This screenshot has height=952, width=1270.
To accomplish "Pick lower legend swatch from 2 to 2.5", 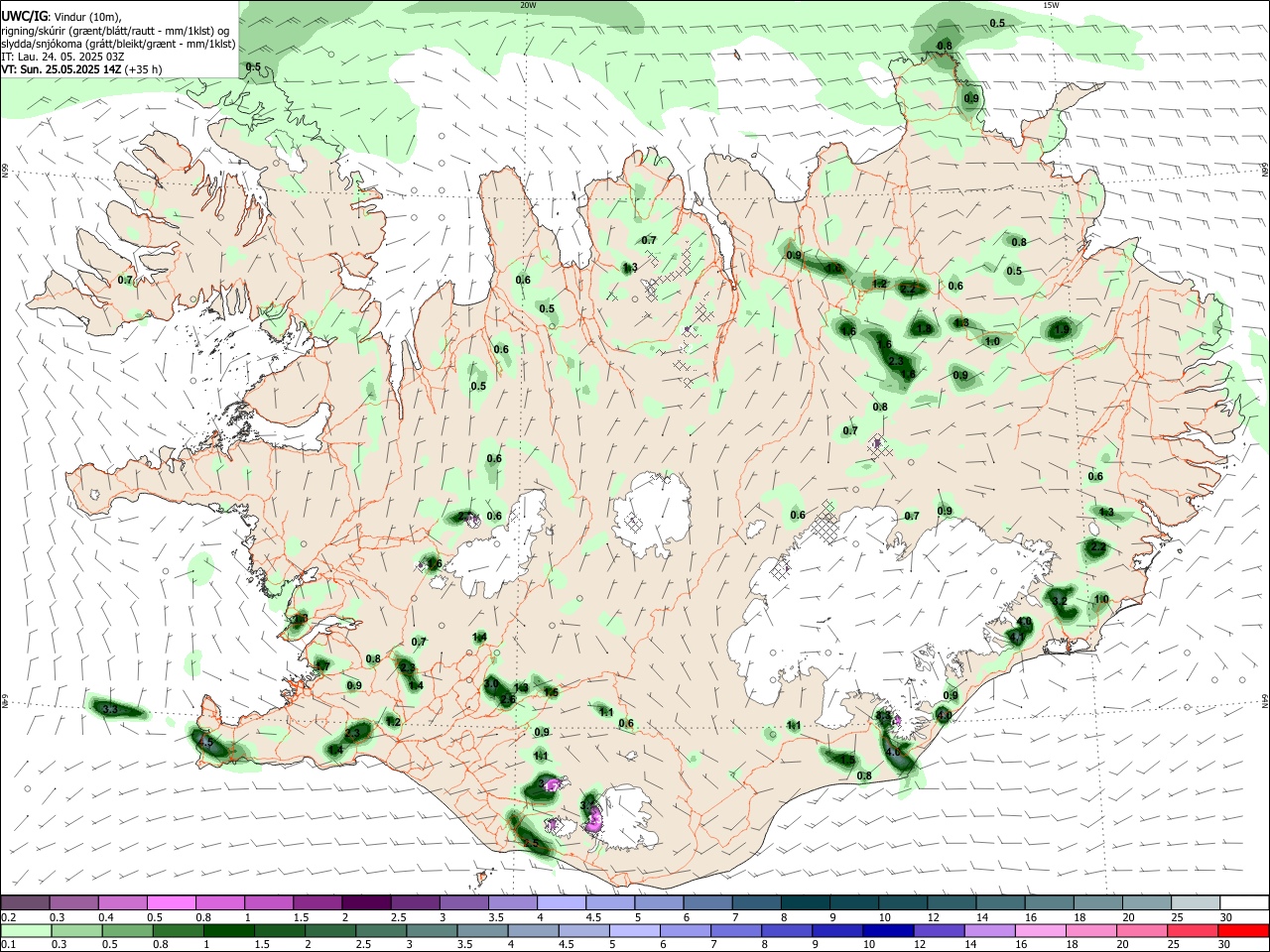I will click(330, 930).
